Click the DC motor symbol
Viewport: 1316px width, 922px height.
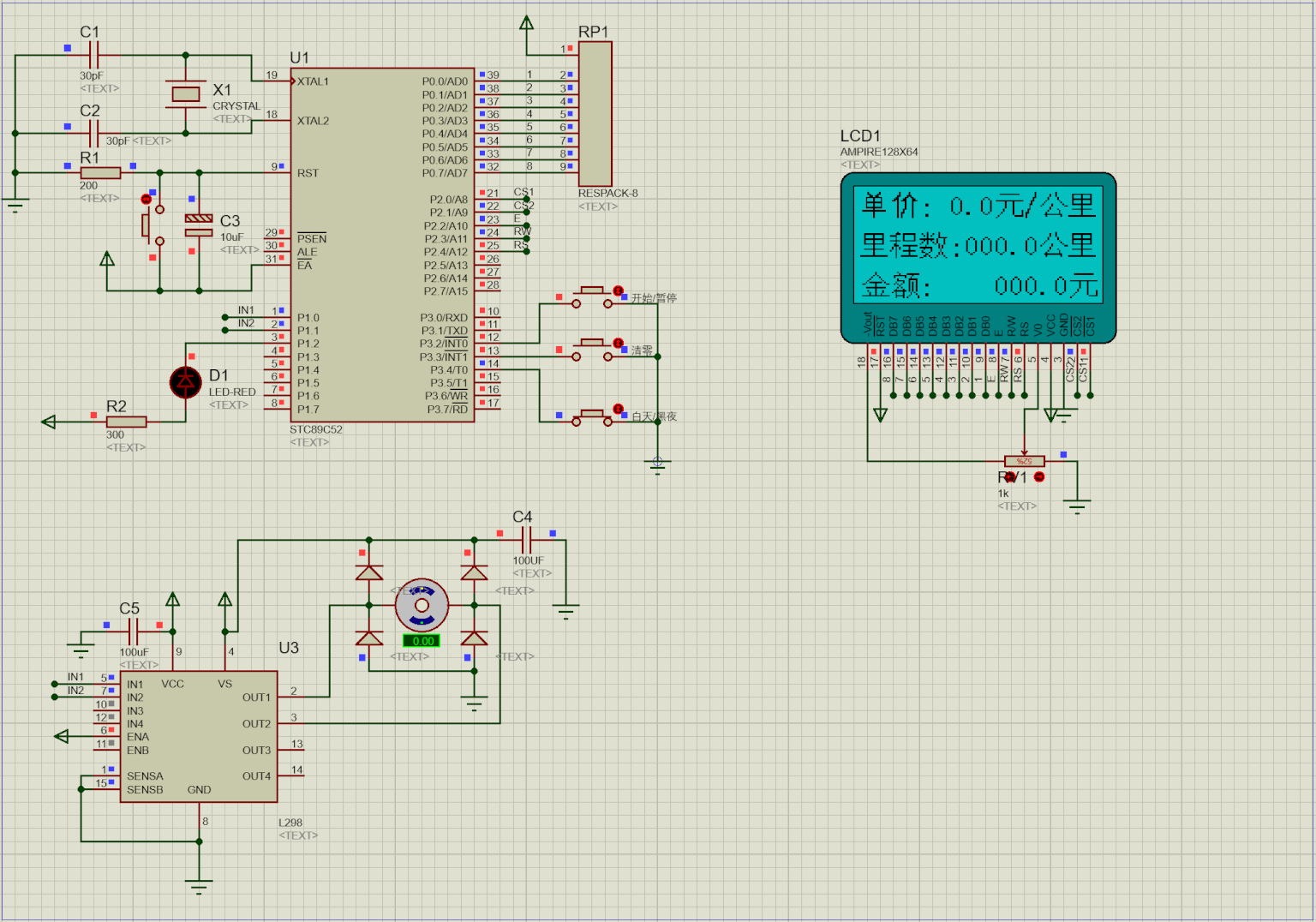422,605
